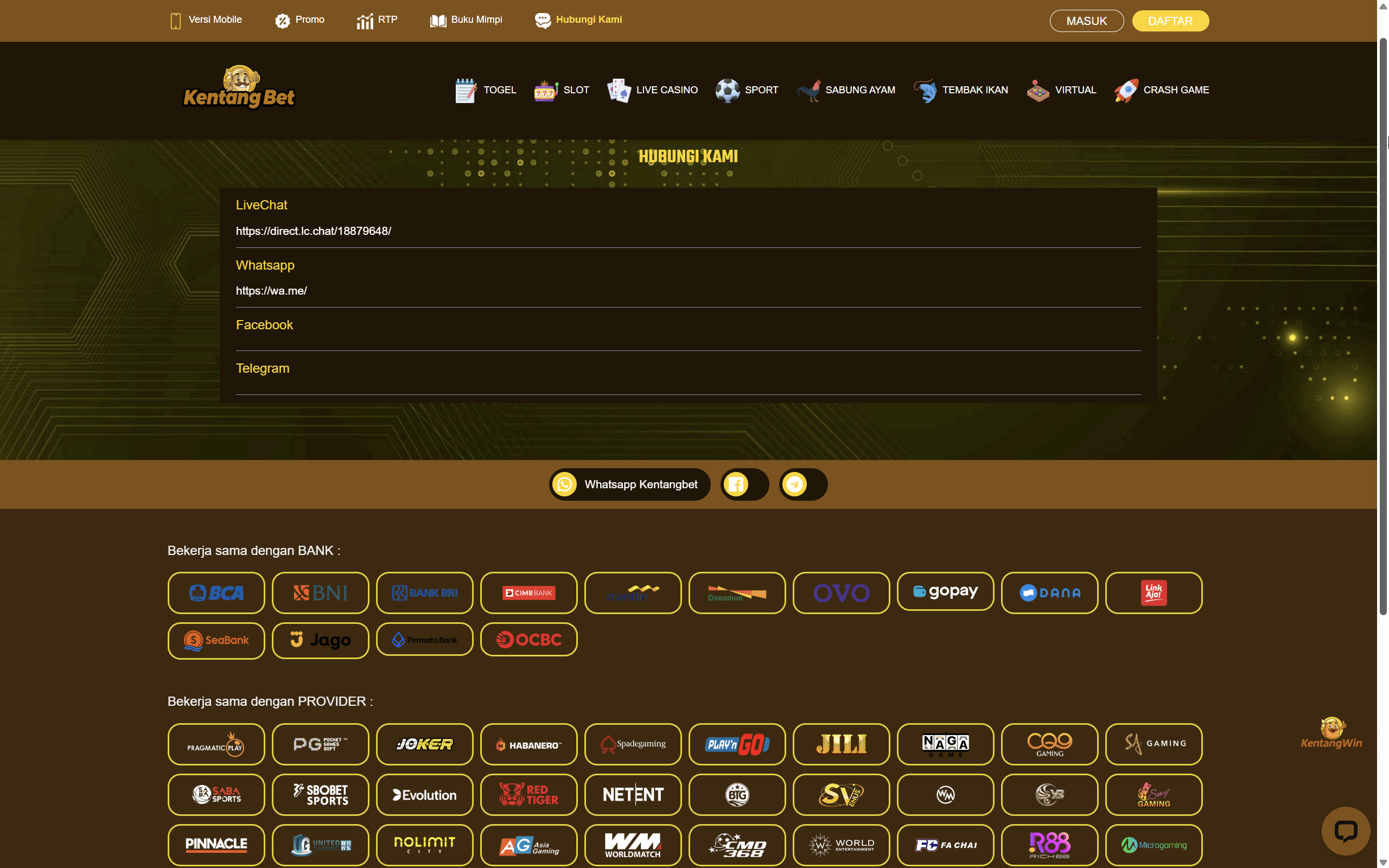Screen dimensions: 1389x868
Task: Click the OCBC bank logo
Action: coord(528,640)
